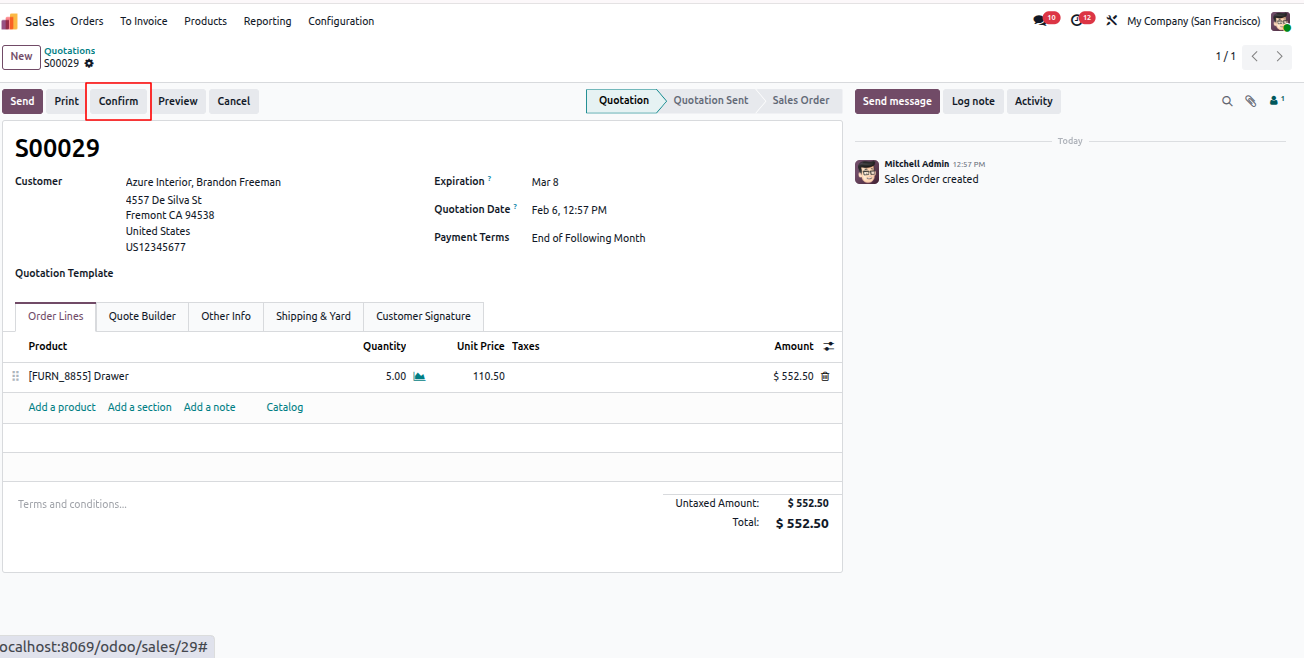This screenshot has width=1304, height=658.
Task: Go to the next record arrow
Action: pos(1280,57)
